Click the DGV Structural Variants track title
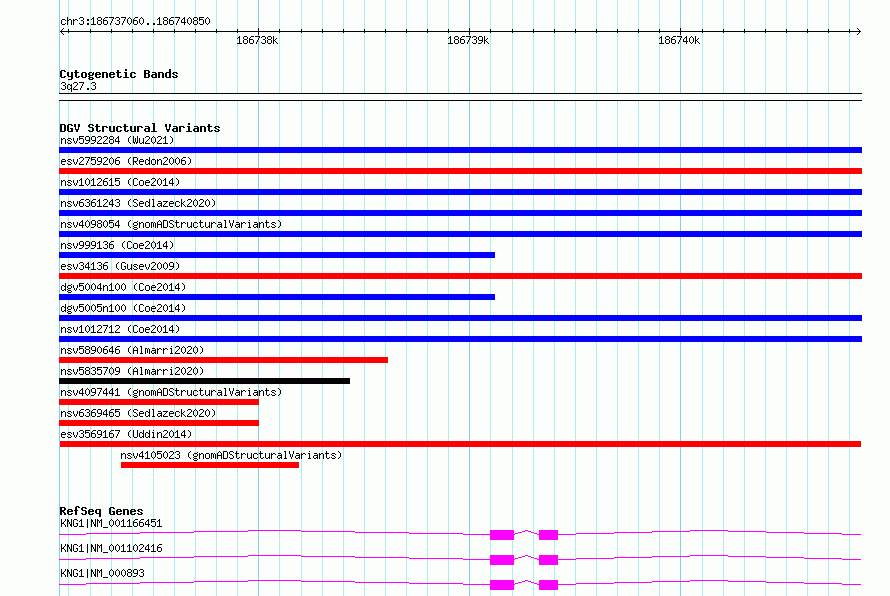 pyautogui.click(x=140, y=128)
